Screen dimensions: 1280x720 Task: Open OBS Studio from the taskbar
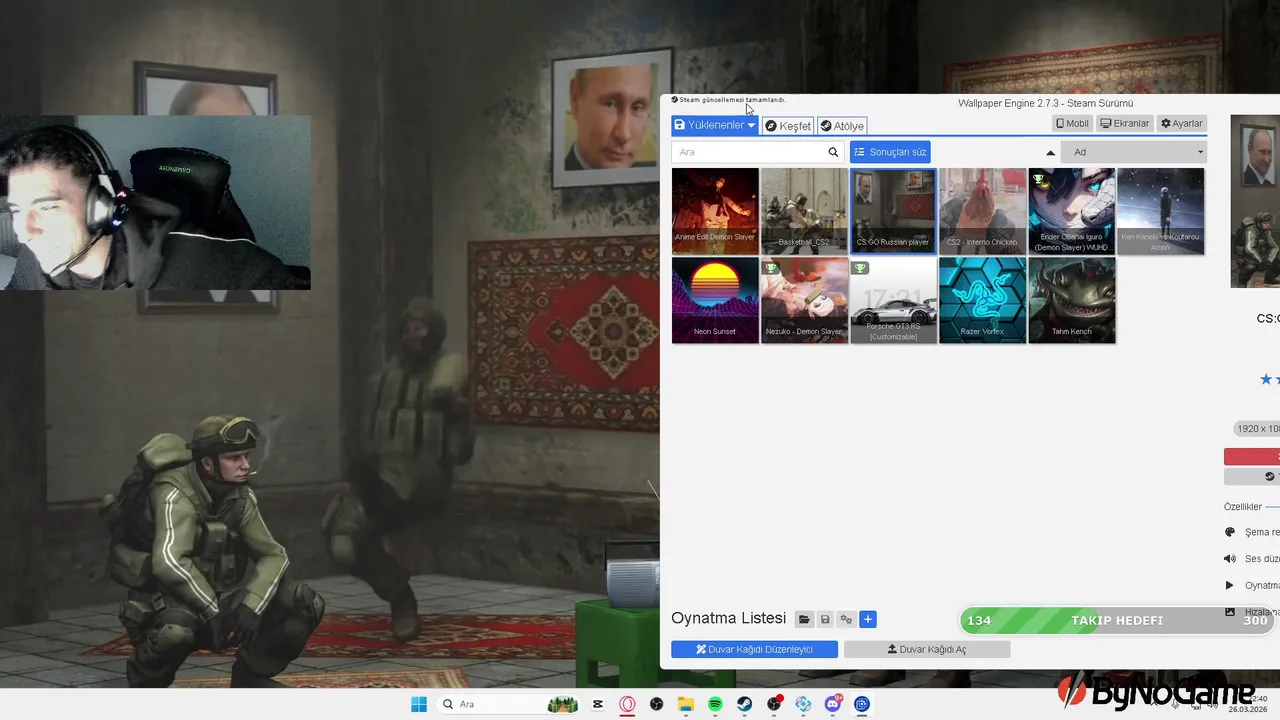[x=656, y=704]
